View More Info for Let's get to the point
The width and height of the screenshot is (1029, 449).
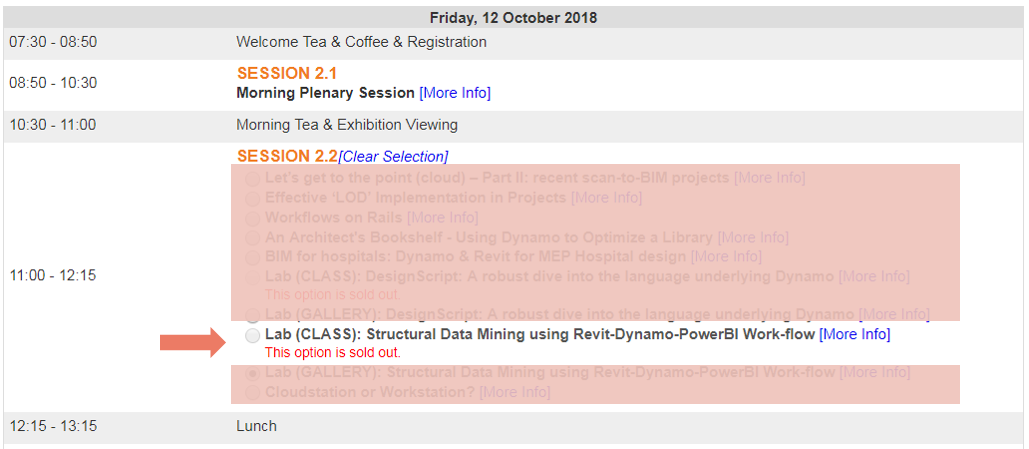(x=769, y=178)
